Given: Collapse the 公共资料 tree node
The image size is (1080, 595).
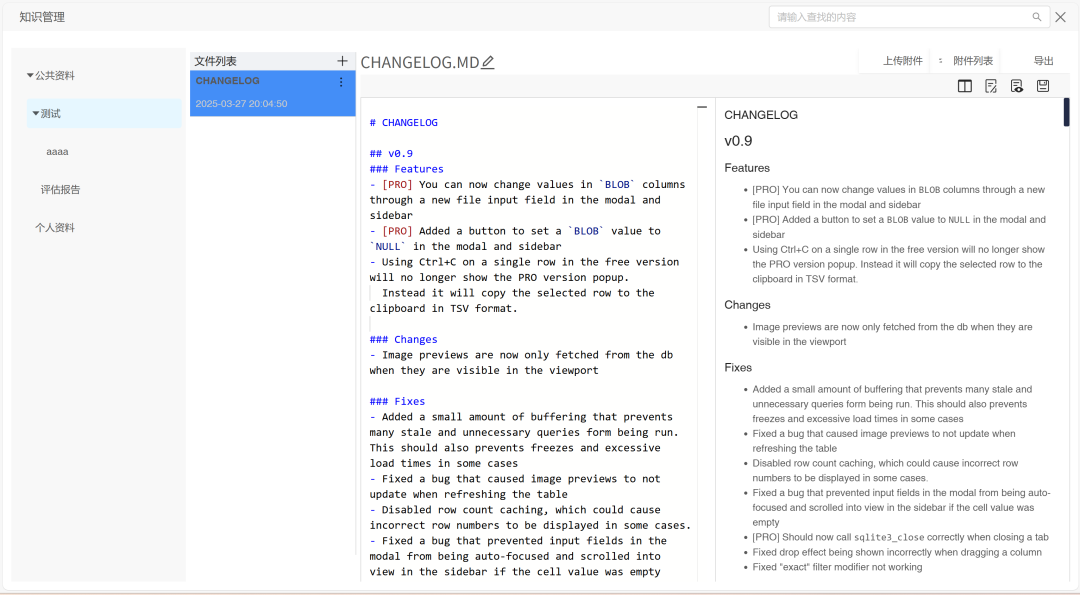Looking at the screenshot, I should [x=30, y=75].
